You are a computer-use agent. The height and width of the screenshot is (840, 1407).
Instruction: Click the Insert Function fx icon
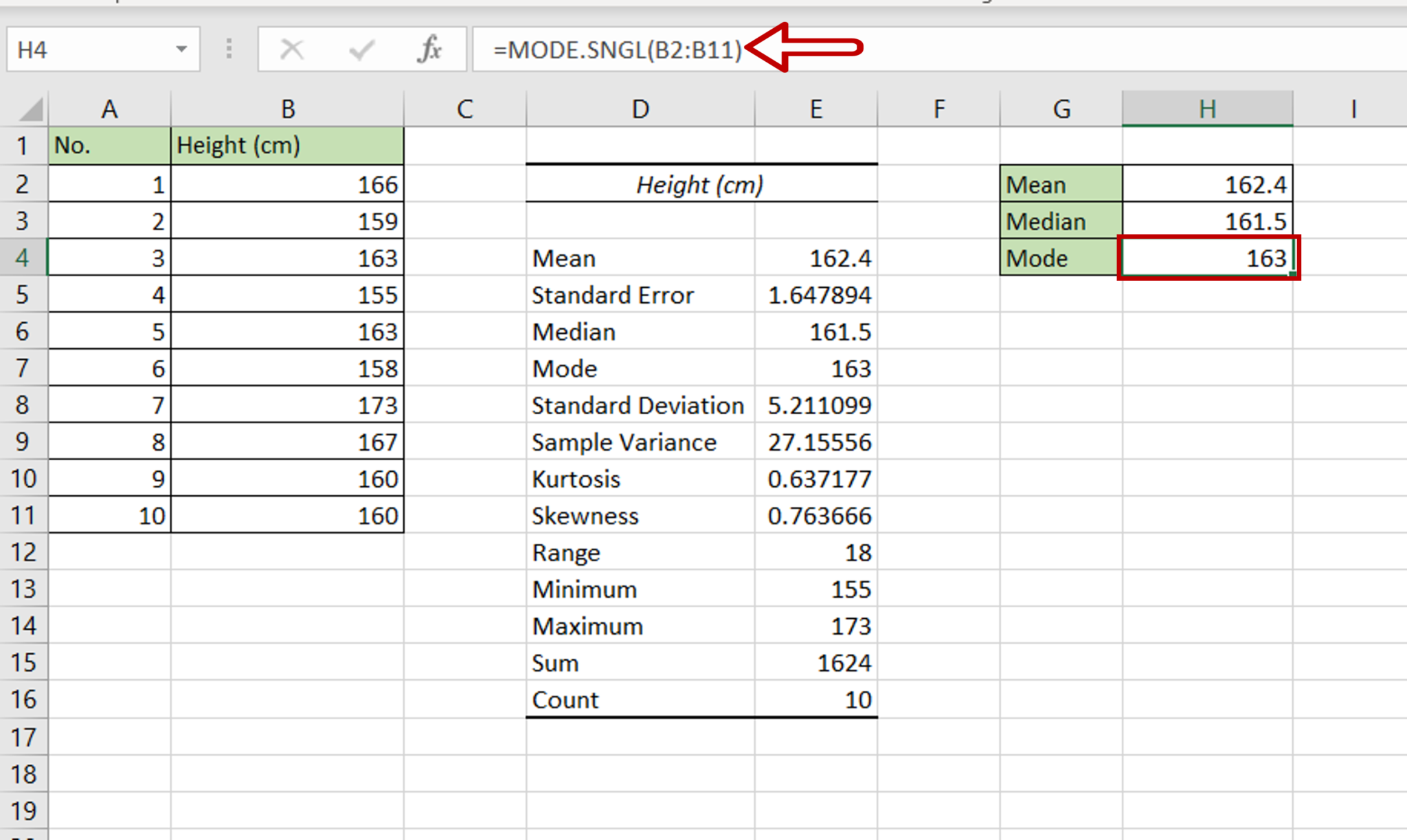[429, 48]
